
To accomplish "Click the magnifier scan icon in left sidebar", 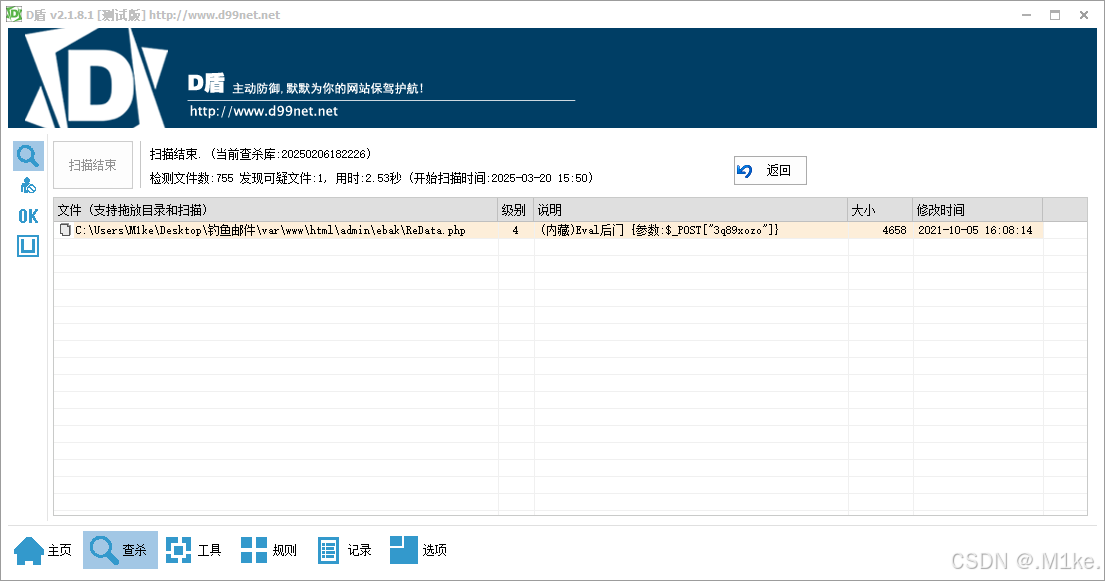I will coord(28,156).
